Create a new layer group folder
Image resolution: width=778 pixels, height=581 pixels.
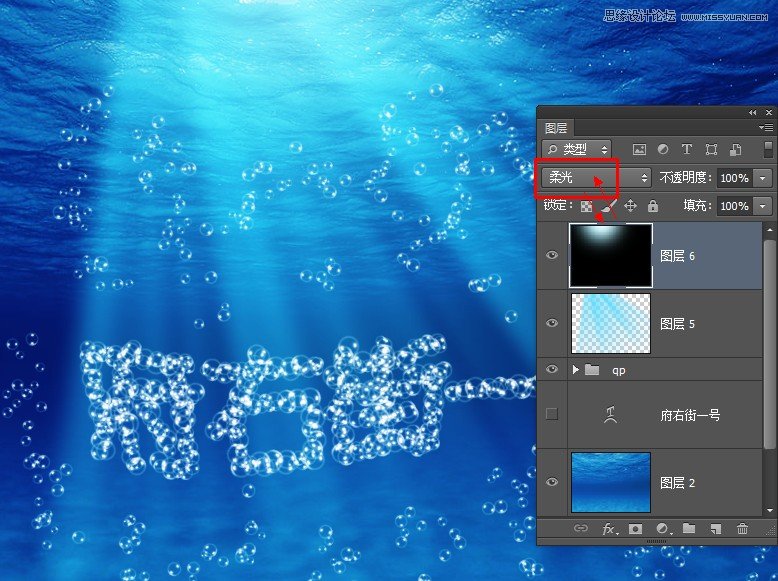[x=689, y=528]
